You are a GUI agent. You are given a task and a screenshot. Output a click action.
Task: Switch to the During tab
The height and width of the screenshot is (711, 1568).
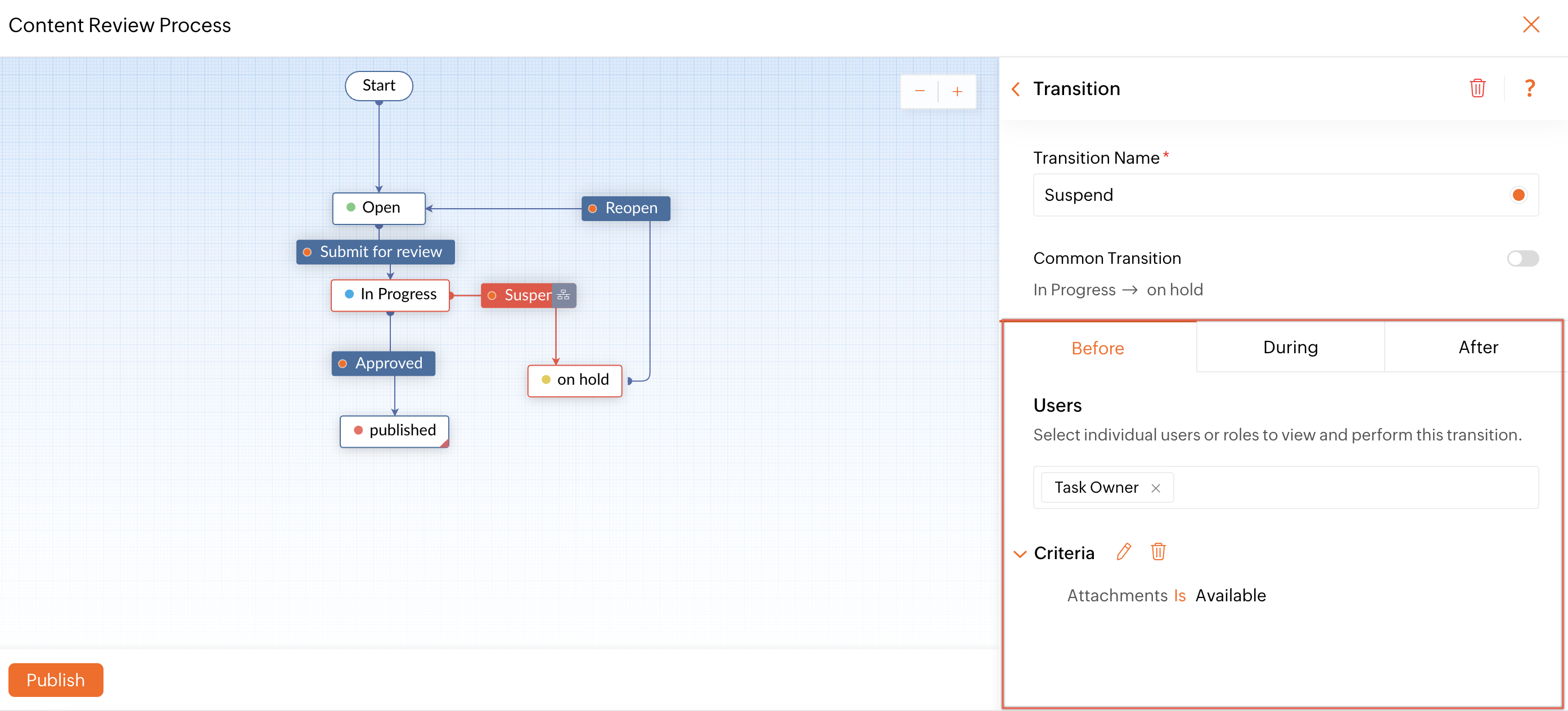click(1290, 347)
